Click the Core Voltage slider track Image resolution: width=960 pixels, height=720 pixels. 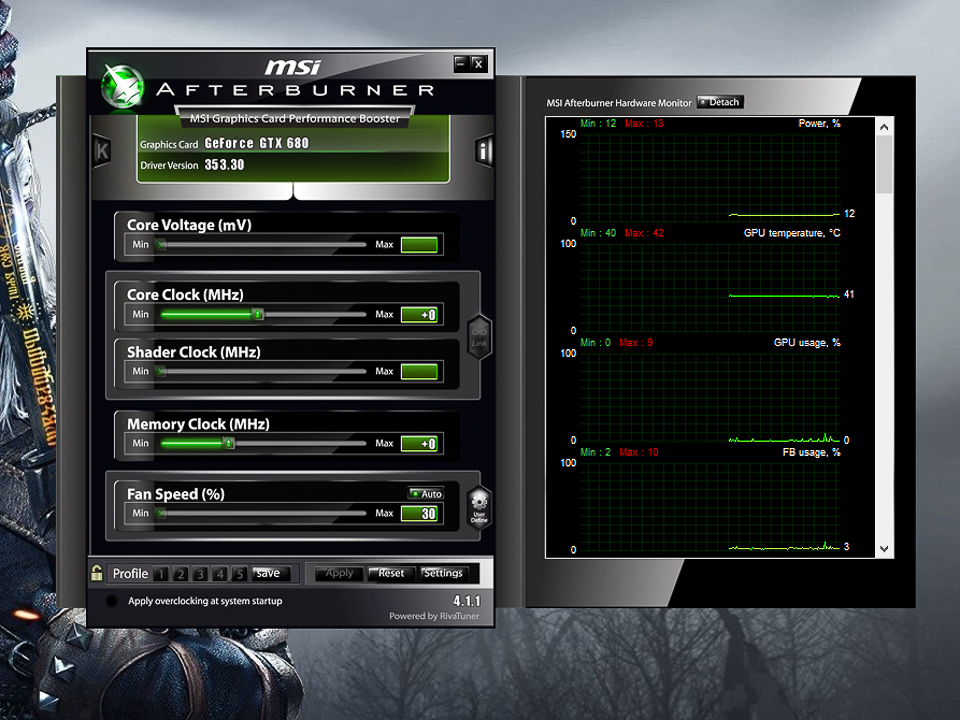(x=263, y=244)
